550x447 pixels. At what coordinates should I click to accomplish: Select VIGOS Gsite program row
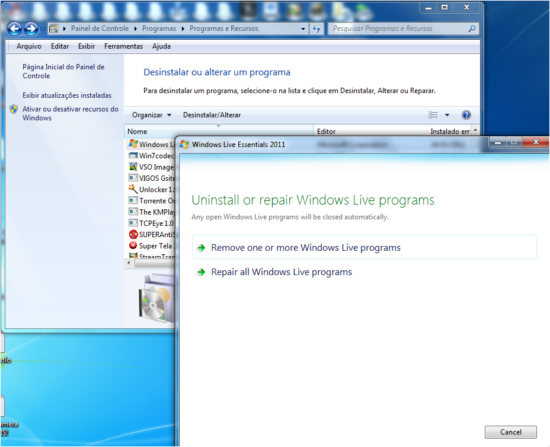[x=151, y=178]
